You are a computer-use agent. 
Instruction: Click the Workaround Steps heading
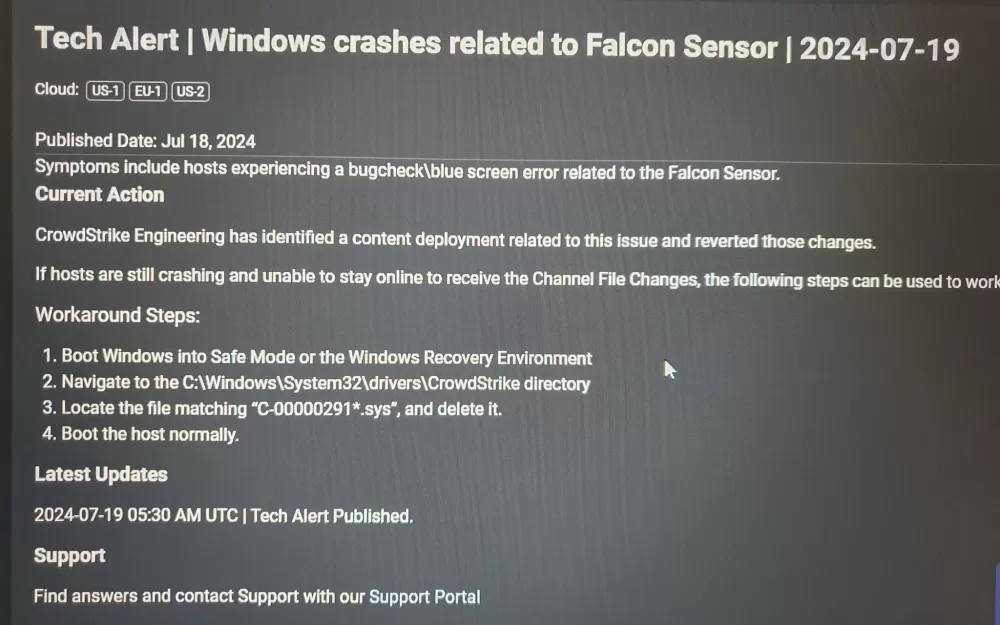[118, 315]
